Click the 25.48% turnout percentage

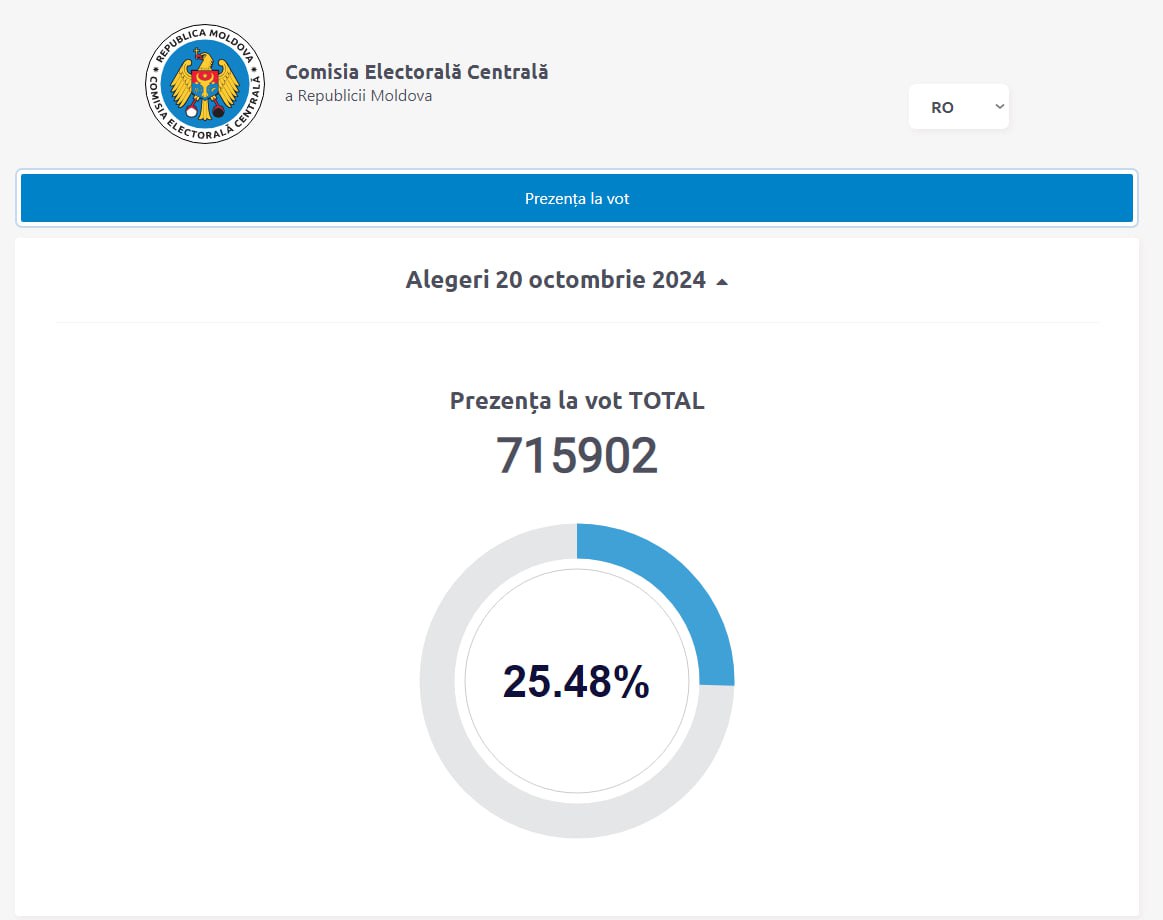(x=576, y=681)
